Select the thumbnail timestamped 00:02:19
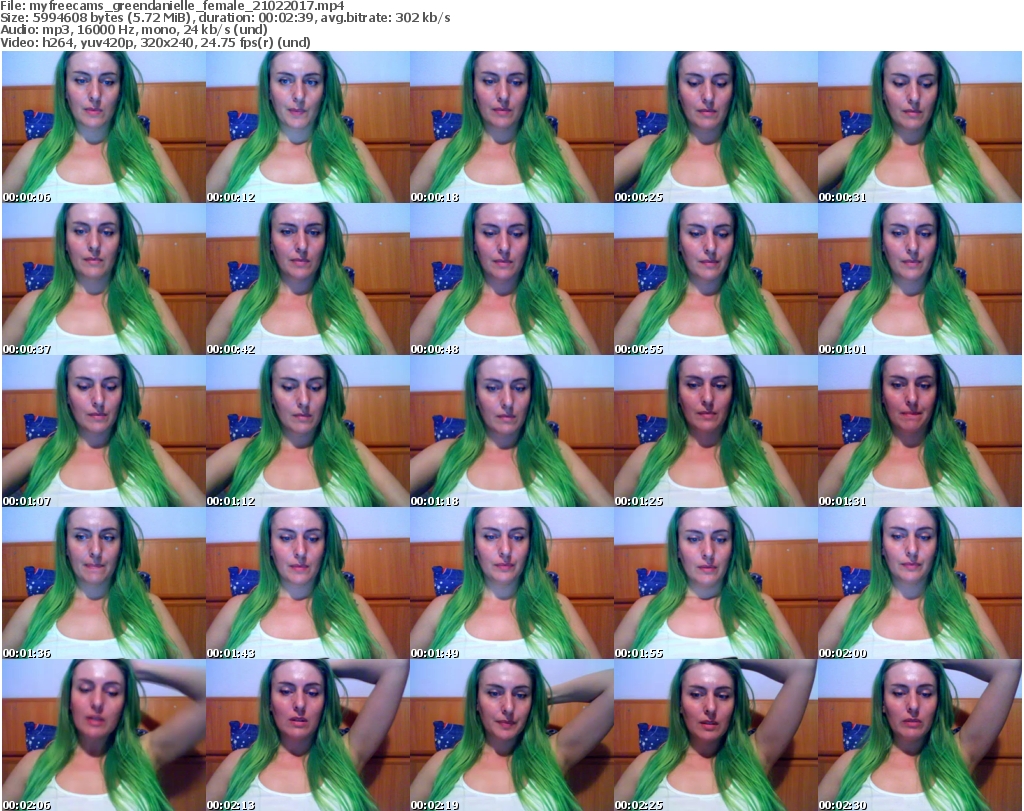1024x811 pixels. 512,735
